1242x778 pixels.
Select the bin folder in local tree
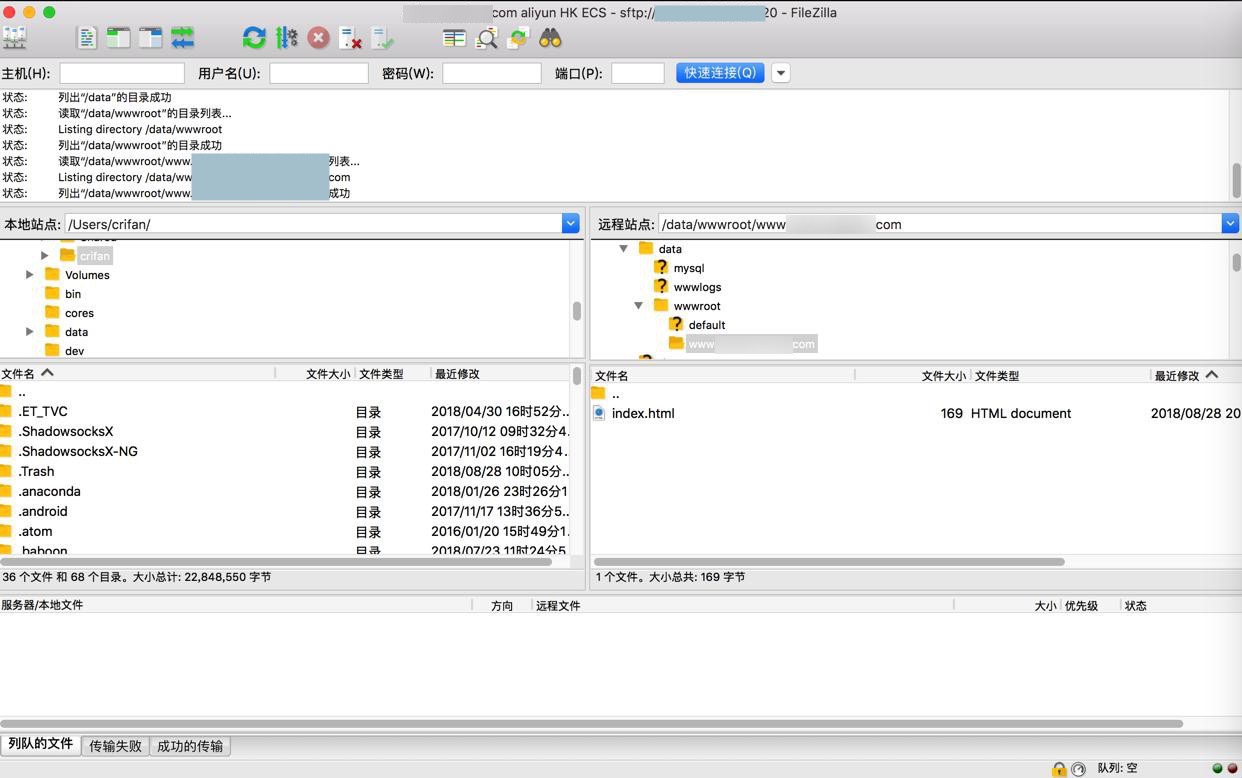pyautogui.click(x=72, y=294)
